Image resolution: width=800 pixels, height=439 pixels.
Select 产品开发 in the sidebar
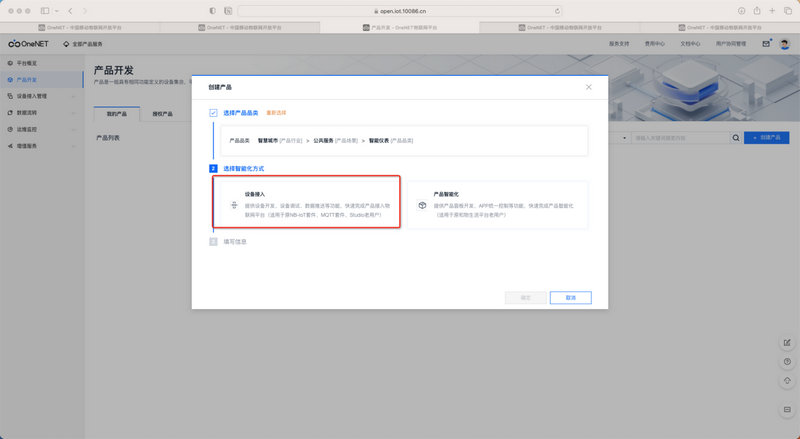point(41,80)
